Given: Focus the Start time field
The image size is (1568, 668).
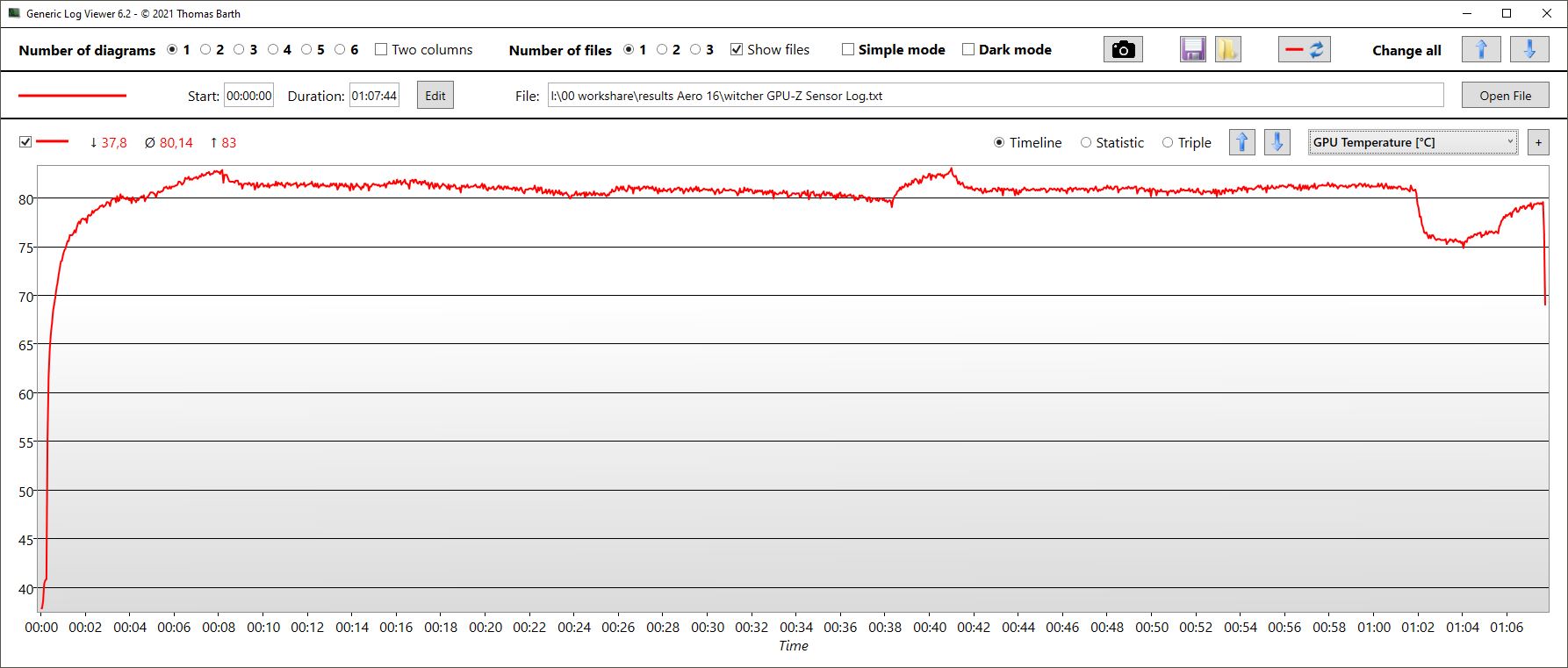Looking at the screenshot, I should [249, 96].
